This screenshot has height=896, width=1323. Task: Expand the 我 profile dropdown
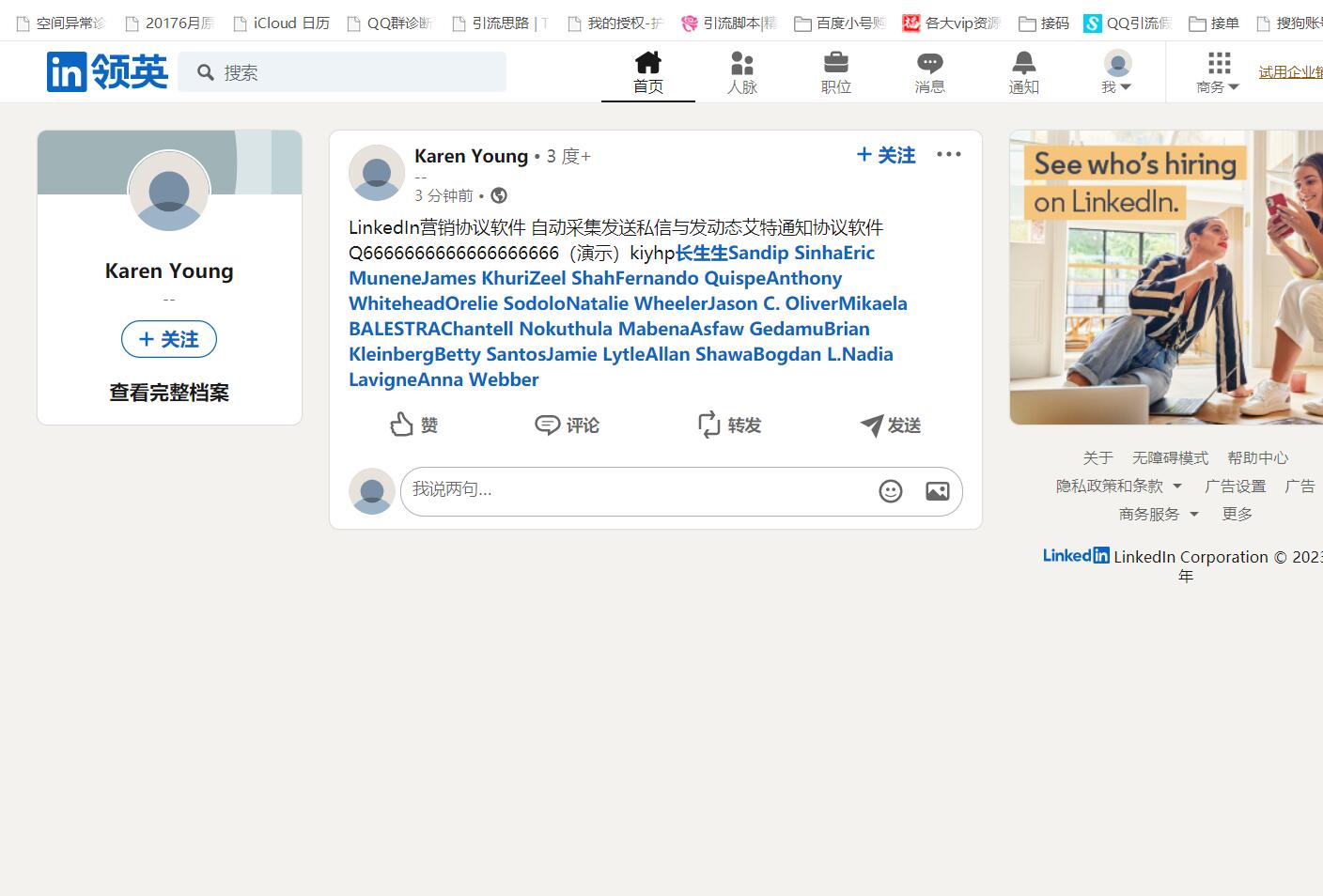click(1117, 72)
